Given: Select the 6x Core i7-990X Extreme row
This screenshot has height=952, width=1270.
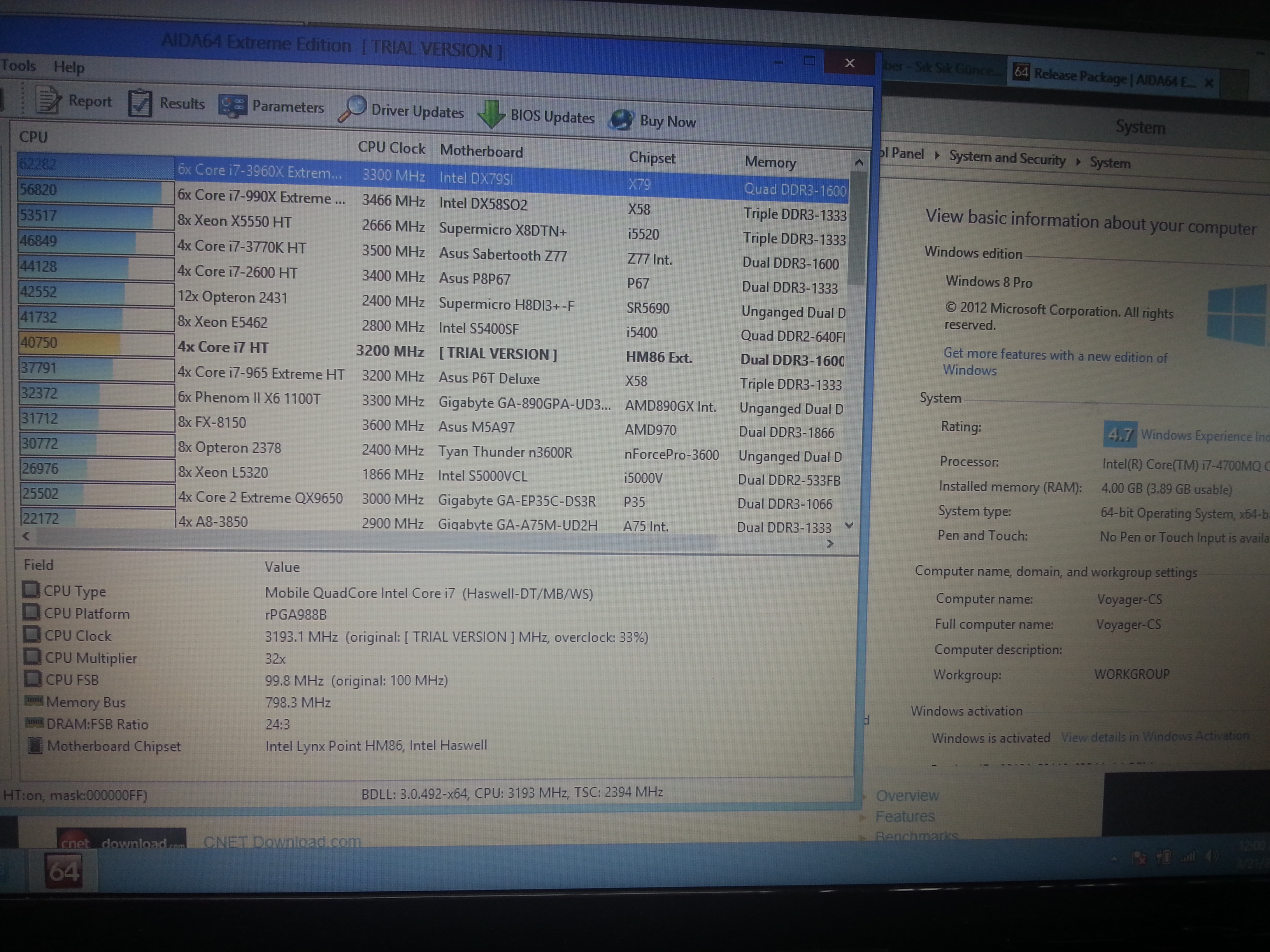Looking at the screenshot, I should [433, 202].
